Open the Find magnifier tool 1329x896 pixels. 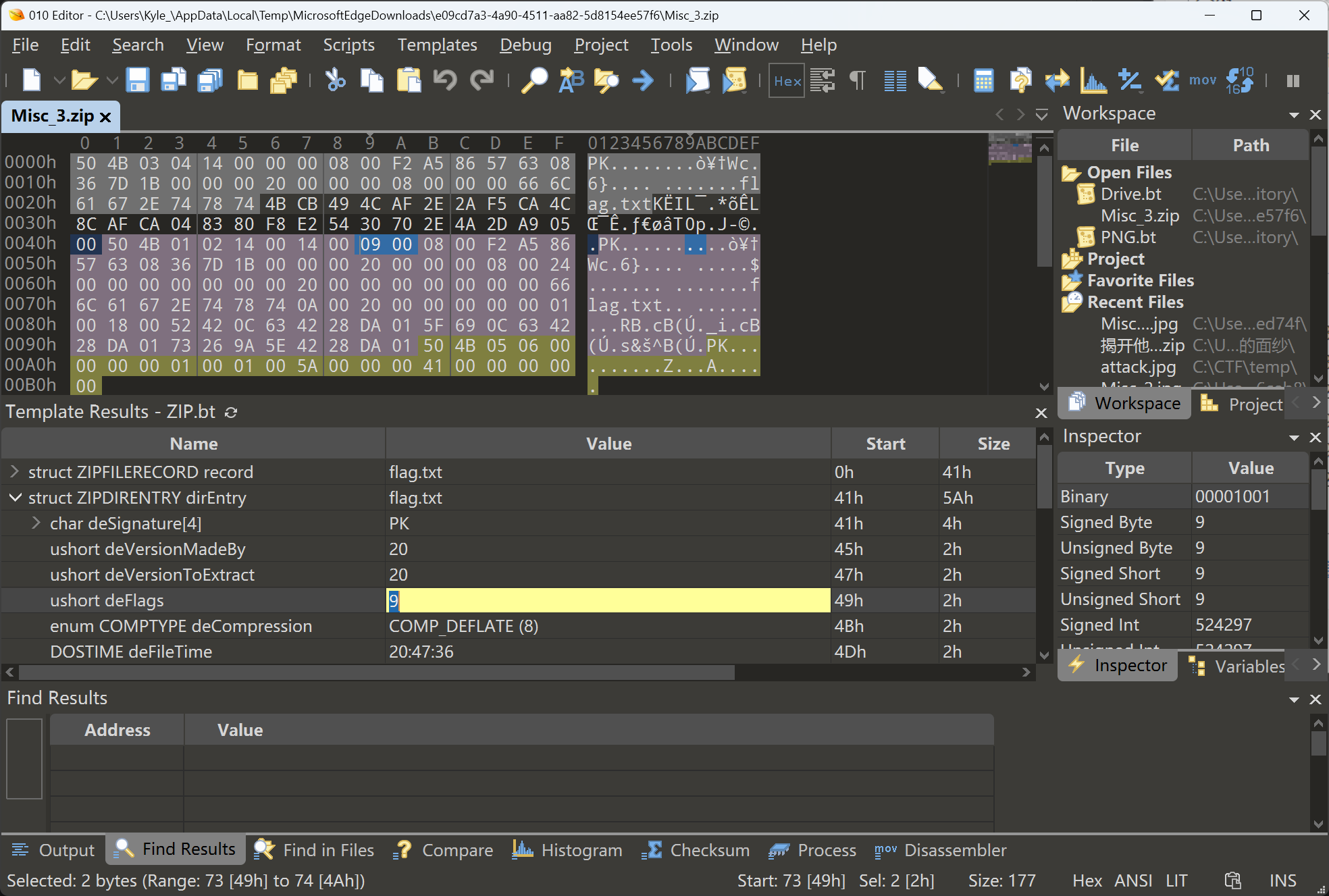[x=535, y=81]
